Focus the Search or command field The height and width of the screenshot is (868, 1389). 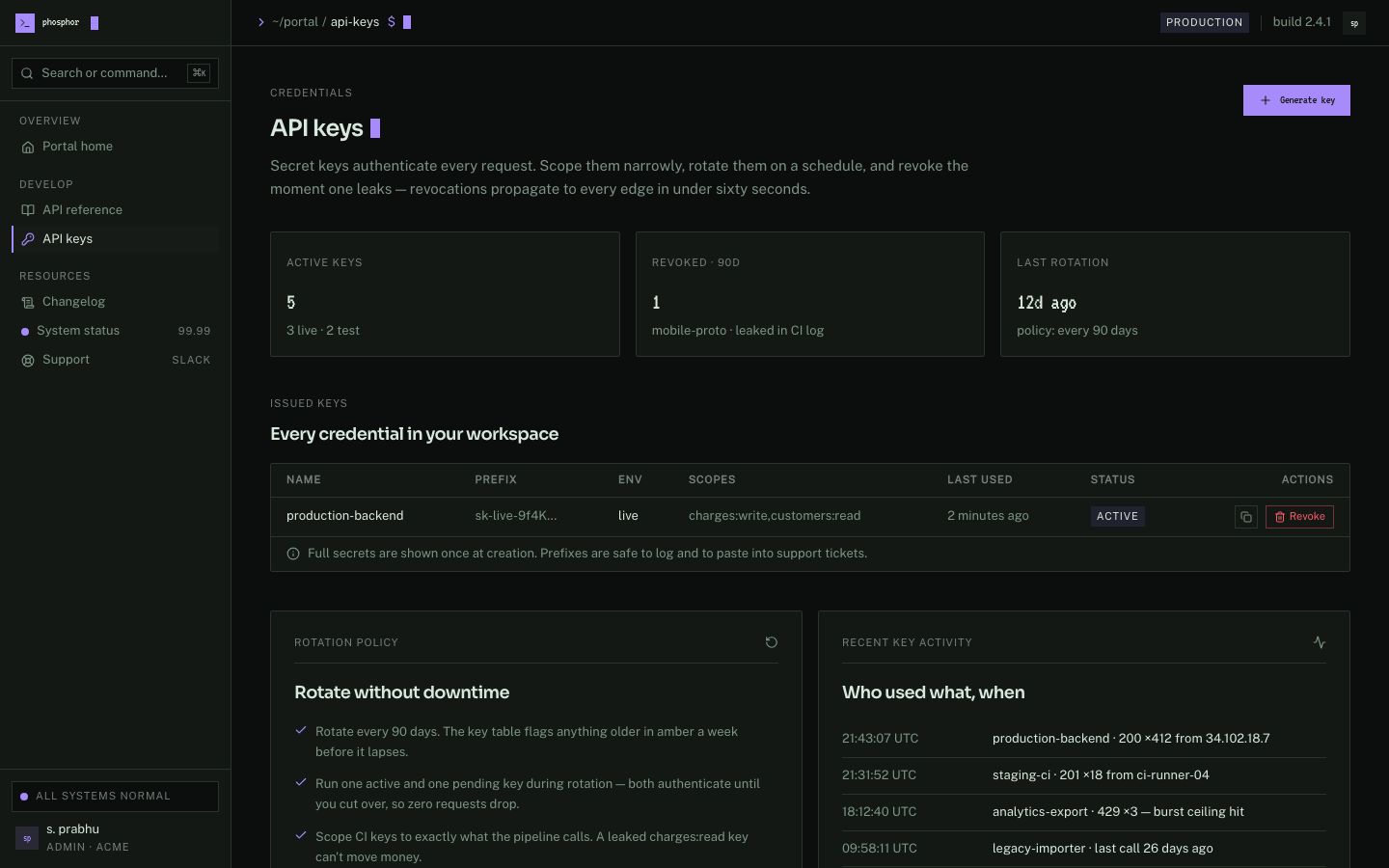115,73
